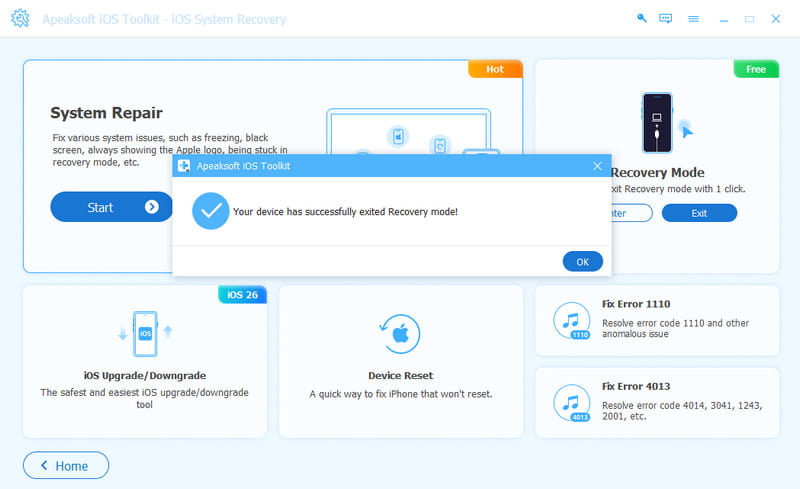The height and width of the screenshot is (489, 800).
Task: Click 'Resolve error code 1110' description
Action: (676, 328)
